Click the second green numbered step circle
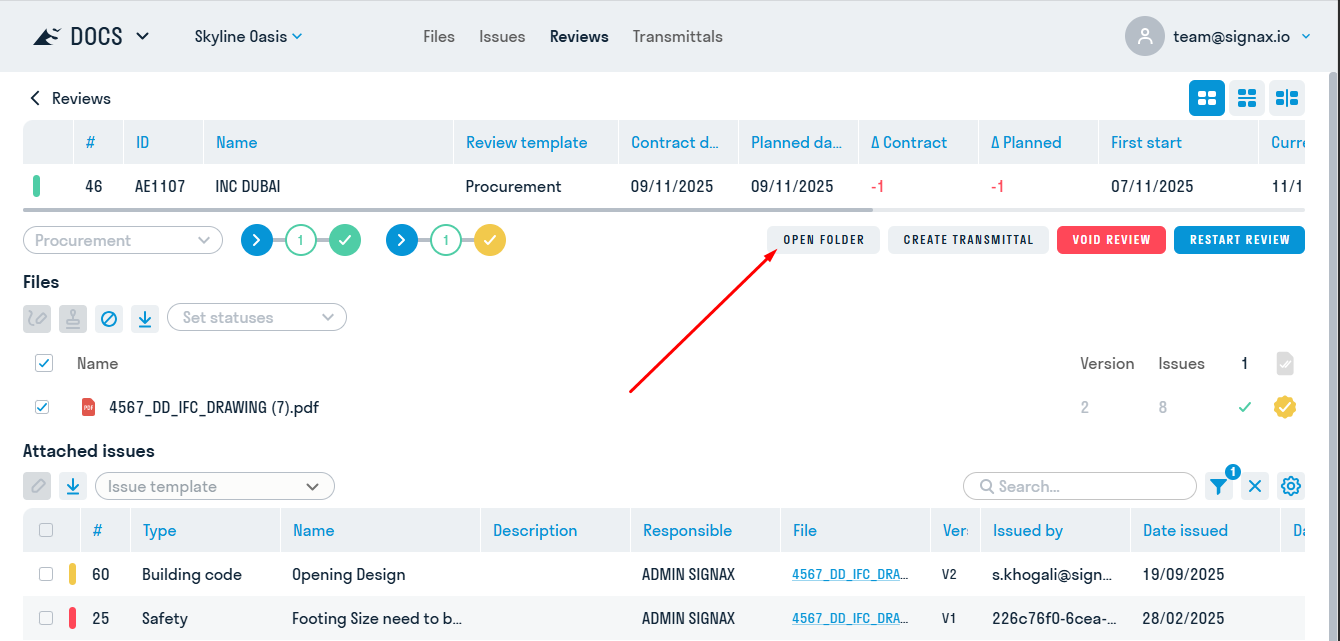The width and height of the screenshot is (1340, 641). (446, 240)
